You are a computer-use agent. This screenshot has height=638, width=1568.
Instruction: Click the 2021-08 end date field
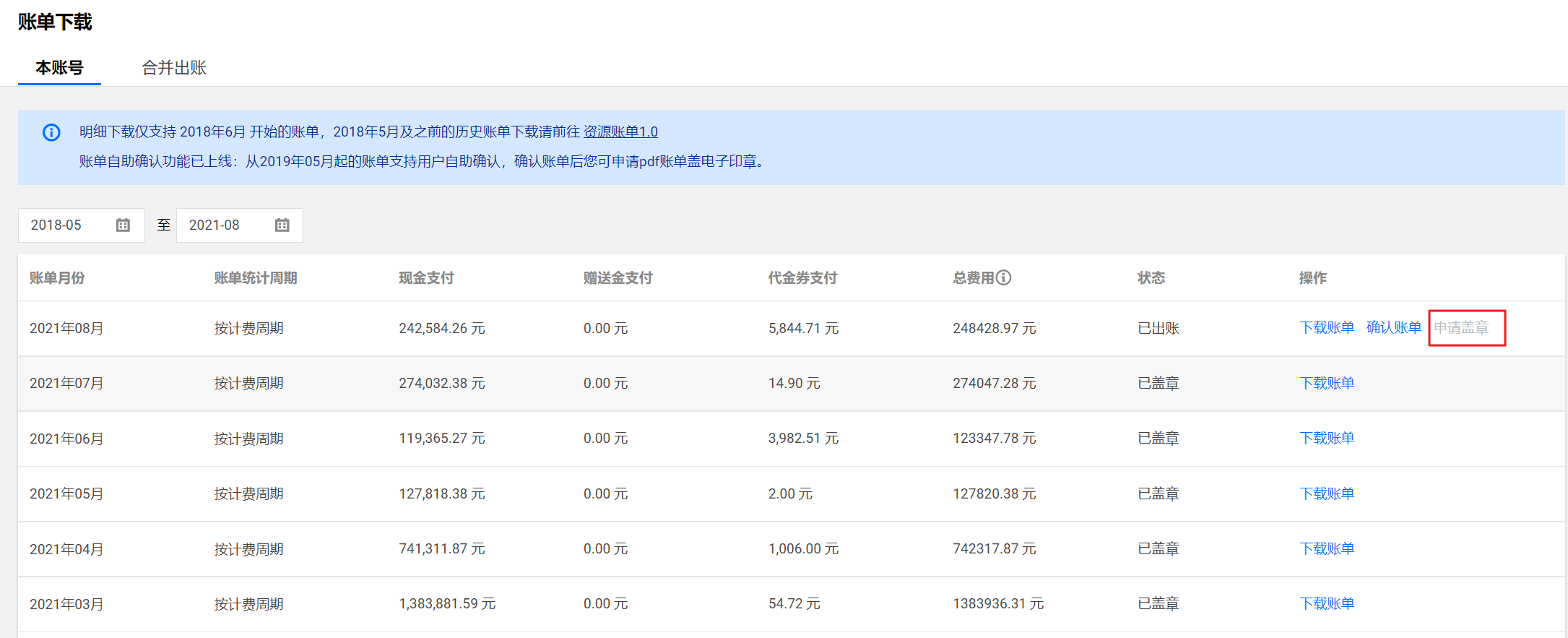[x=240, y=225]
